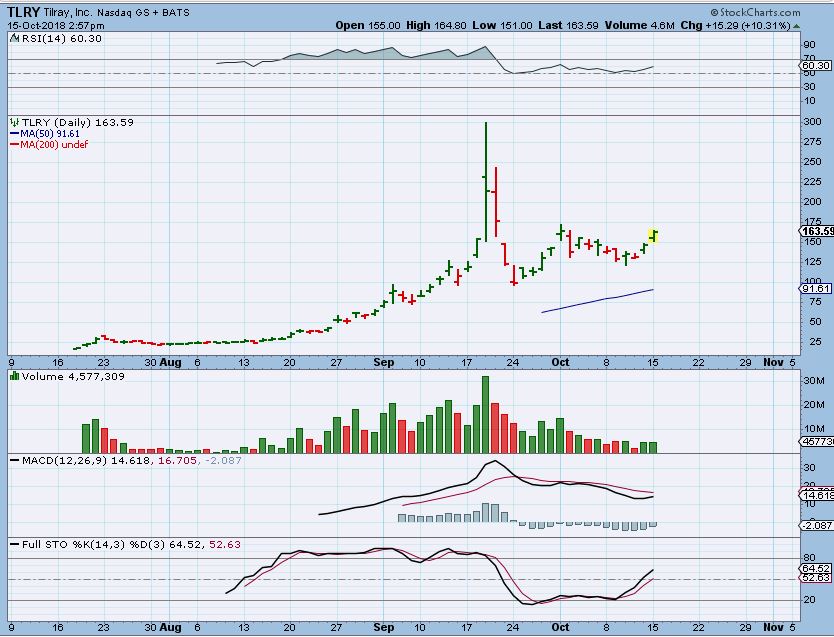Viewport: 834px width, 637px height.
Task: Click the 30M label on volume axis
Action: click(814, 381)
